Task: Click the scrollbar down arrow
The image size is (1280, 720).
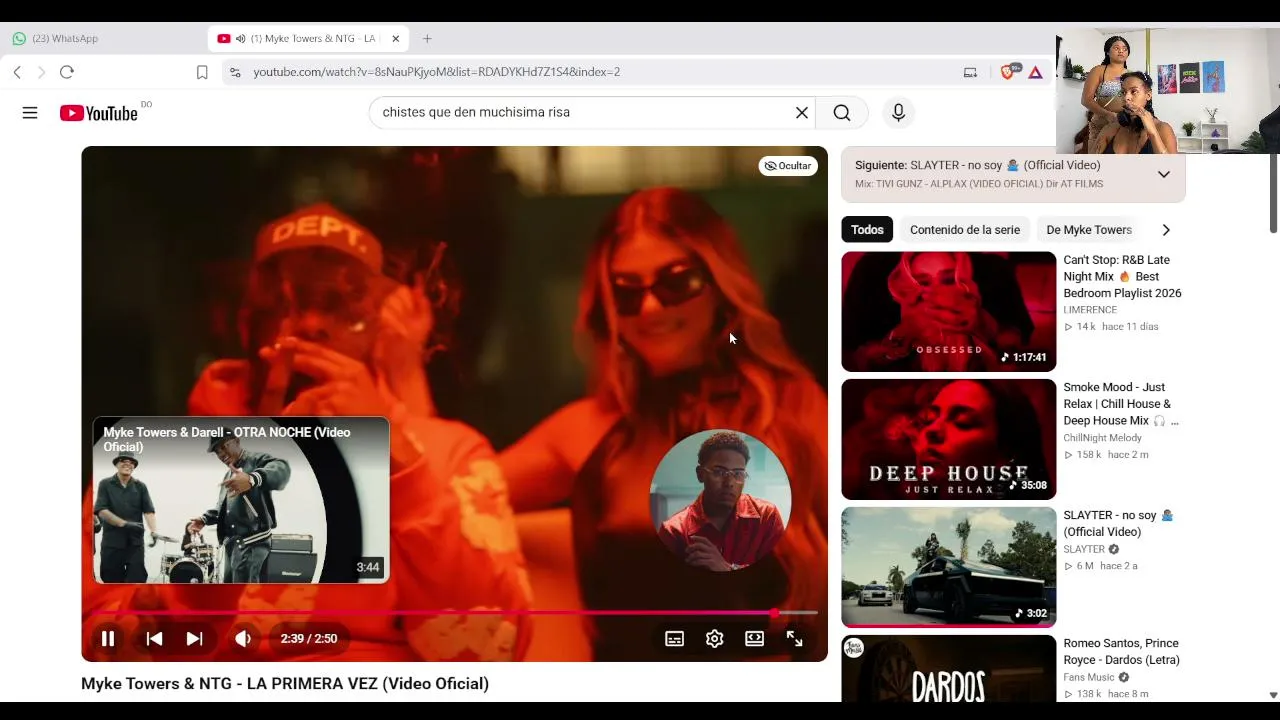Action: coord(1273,695)
